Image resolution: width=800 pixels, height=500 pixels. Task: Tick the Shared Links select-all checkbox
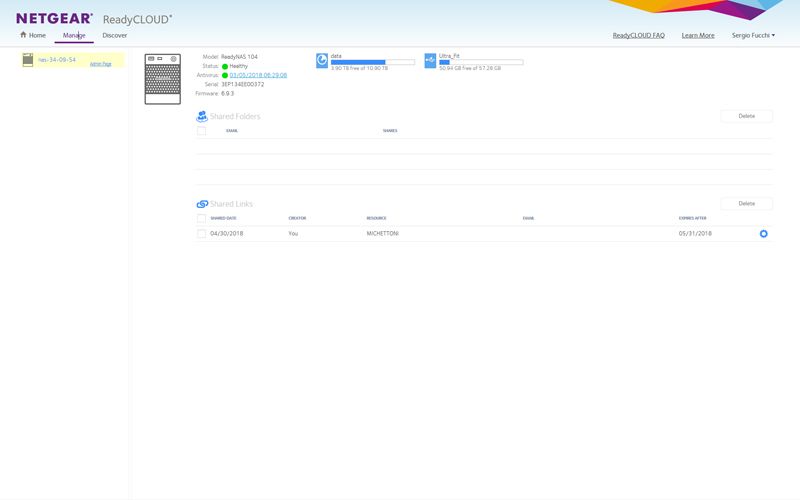[x=202, y=218]
